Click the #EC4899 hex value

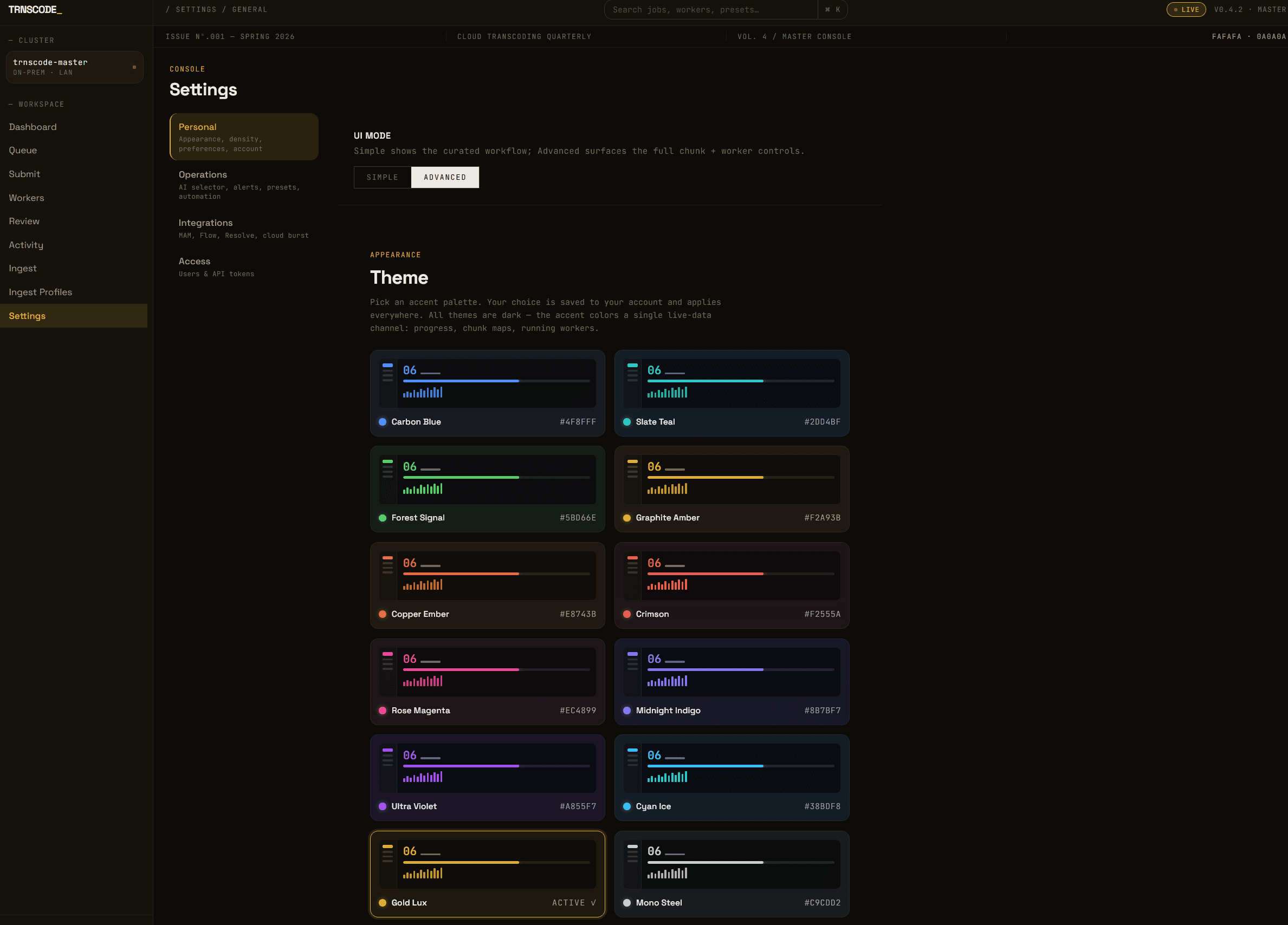coord(578,711)
